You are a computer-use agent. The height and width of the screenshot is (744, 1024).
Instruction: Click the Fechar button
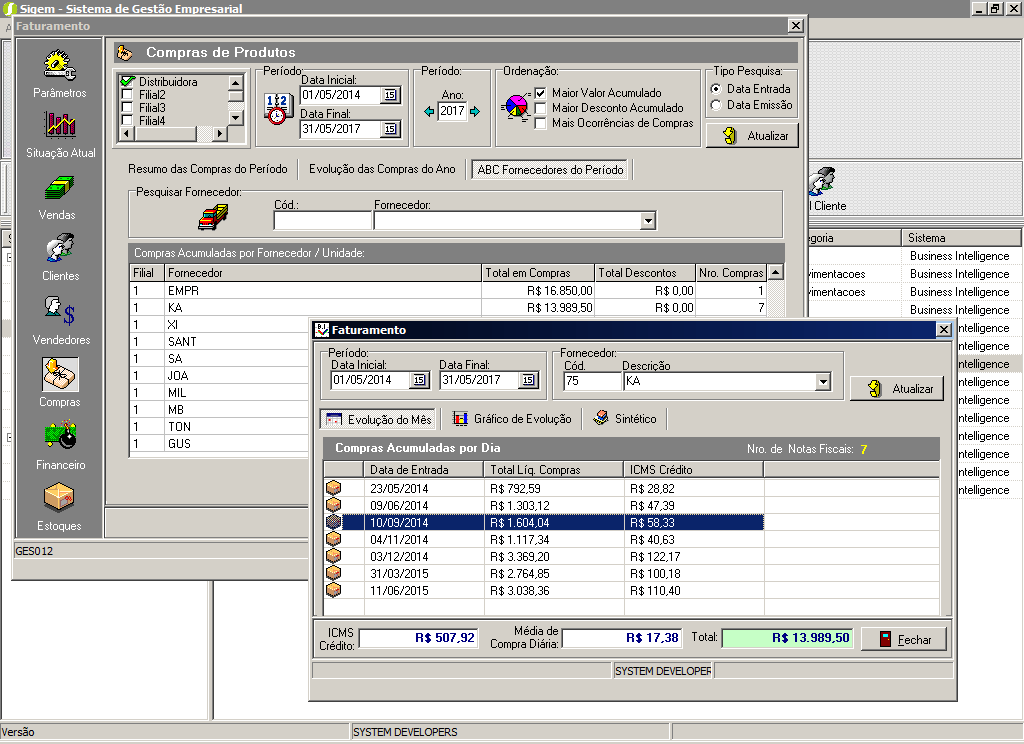pos(903,639)
